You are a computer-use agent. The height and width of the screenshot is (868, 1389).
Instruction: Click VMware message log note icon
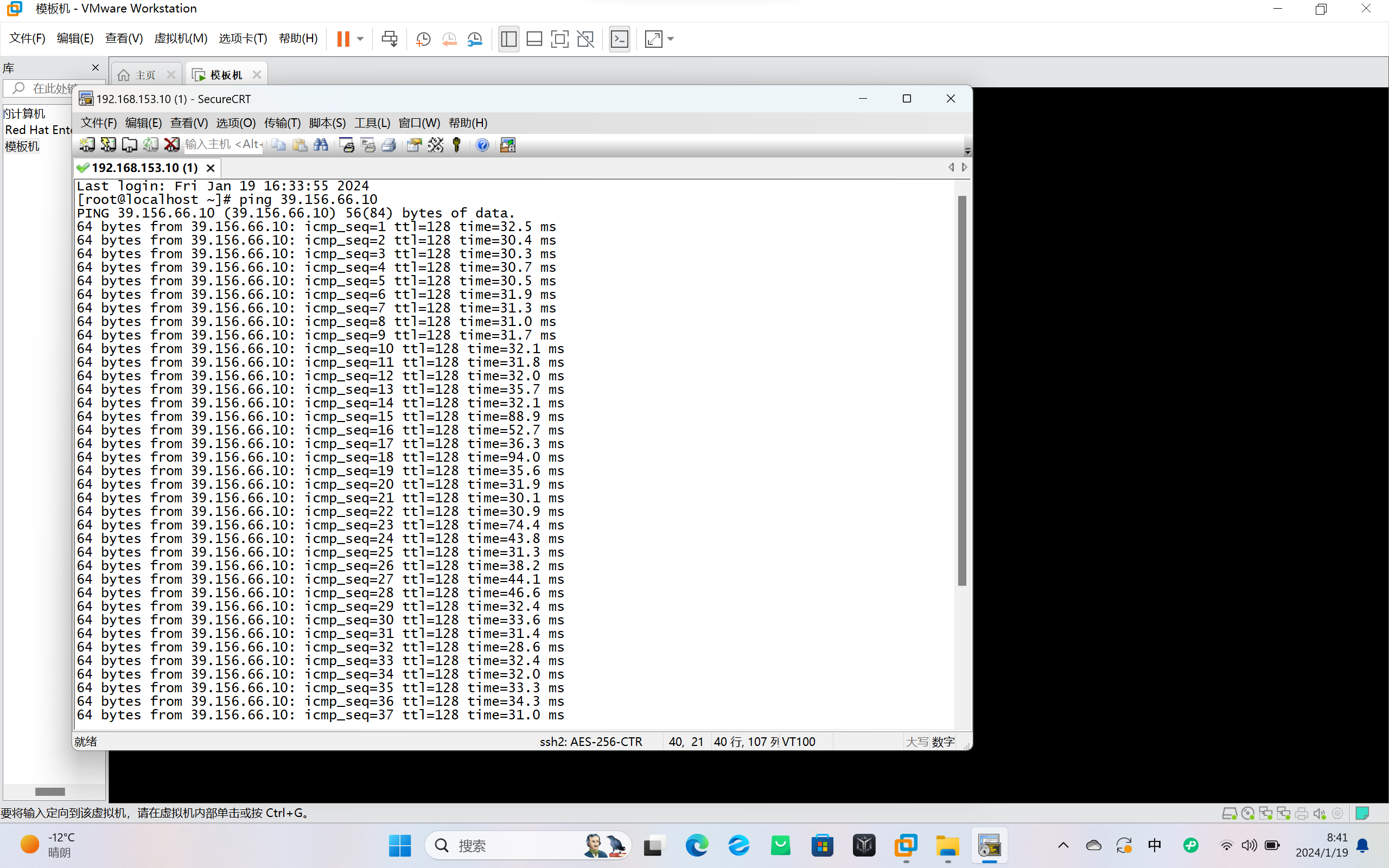tap(1362, 813)
